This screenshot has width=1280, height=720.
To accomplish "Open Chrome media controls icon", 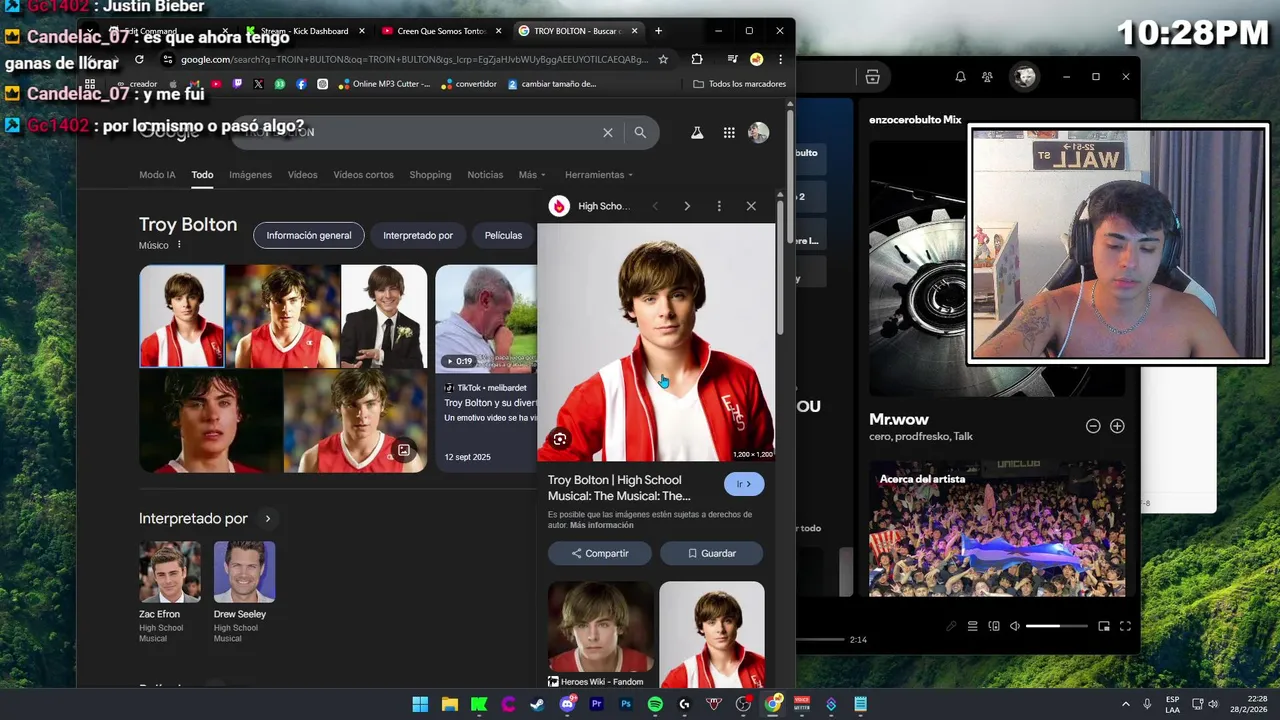I will [733, 59].
